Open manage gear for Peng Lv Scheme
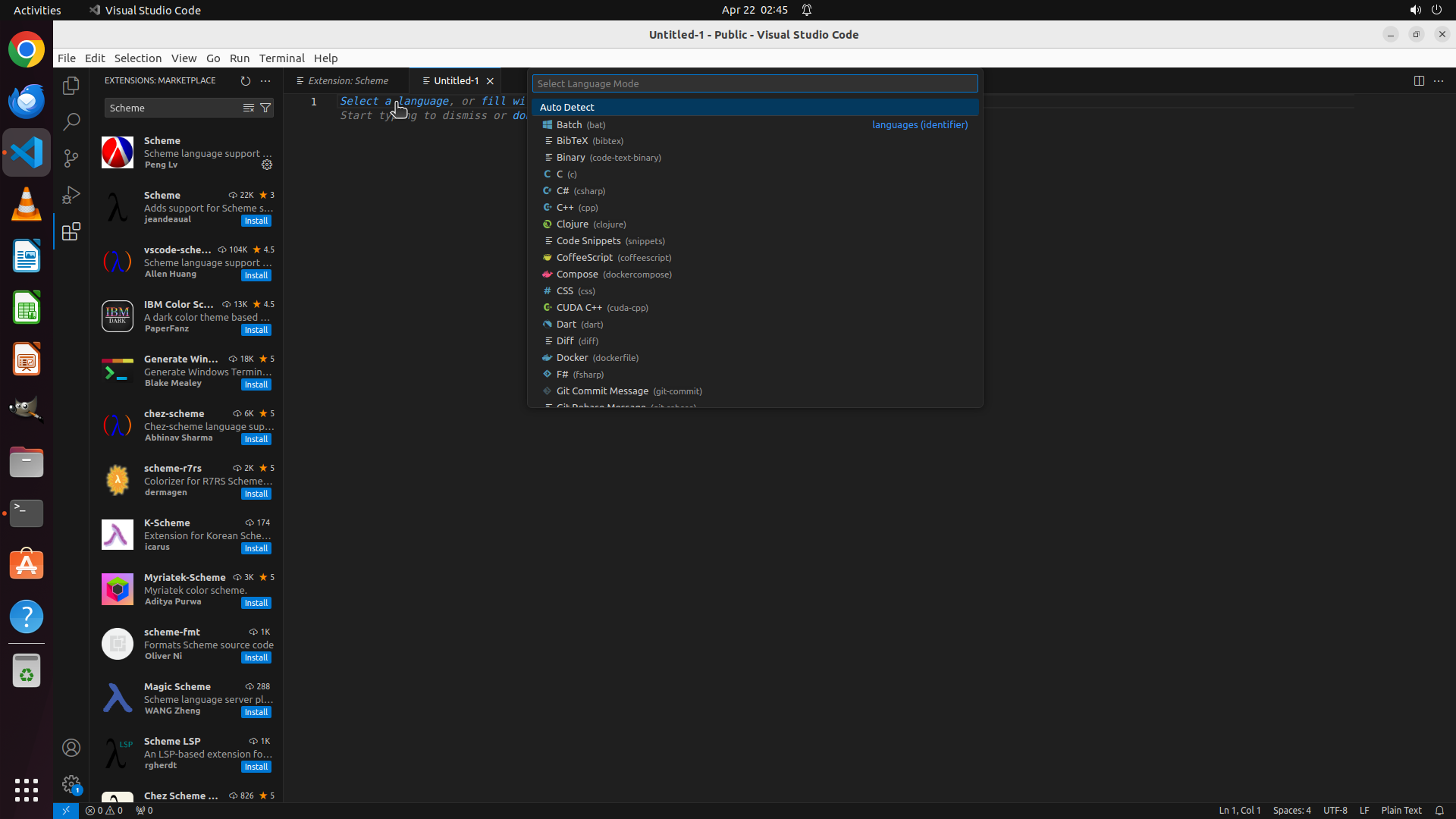 click(x=267, y=165)
